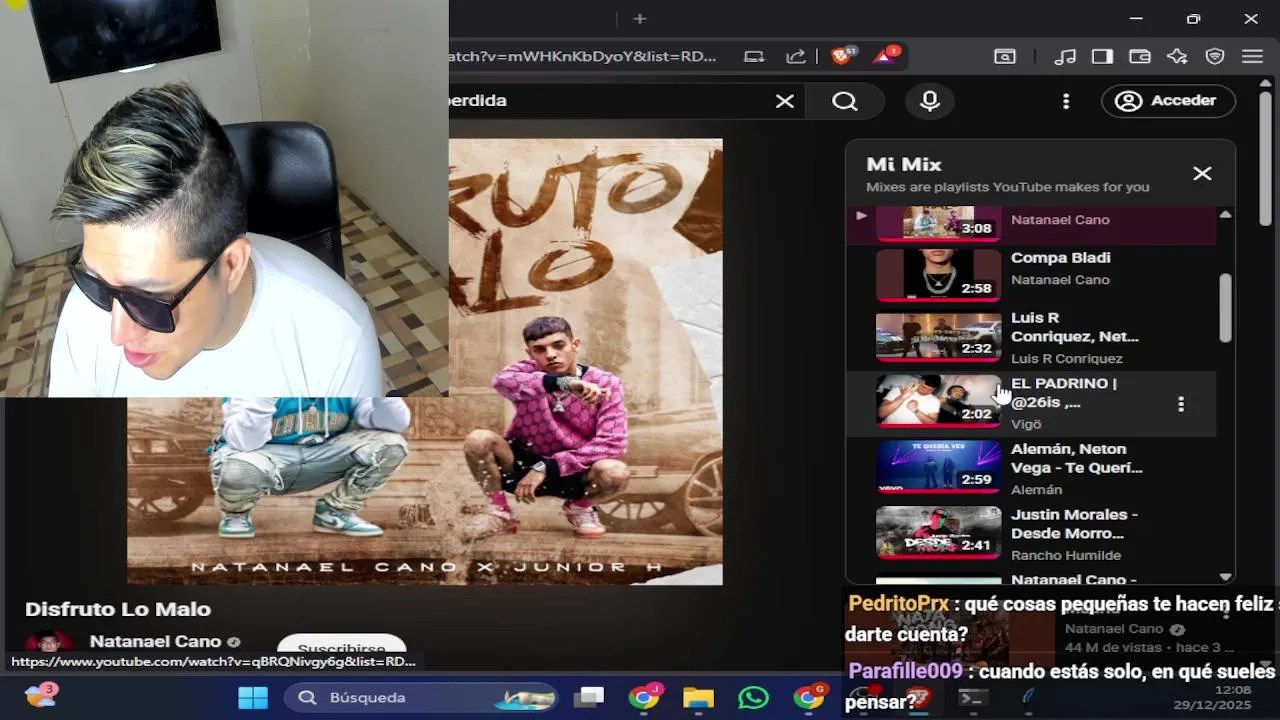The width and height of the screenshot is (1280, 720).
Task: Click the tab search icon in toolbar
Action: point(1005,56)
